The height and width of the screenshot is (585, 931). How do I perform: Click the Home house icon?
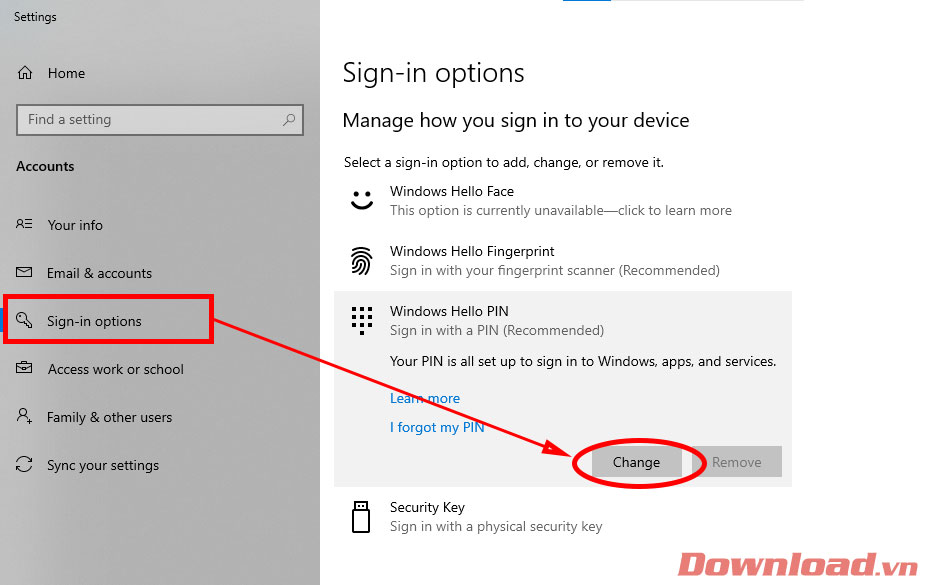pyautogui.click(x=26, y=73)
